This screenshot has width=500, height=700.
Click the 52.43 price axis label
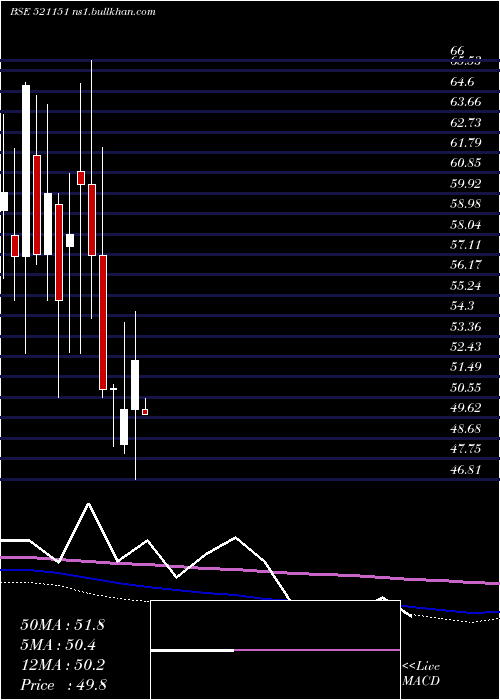click(466, 346)
